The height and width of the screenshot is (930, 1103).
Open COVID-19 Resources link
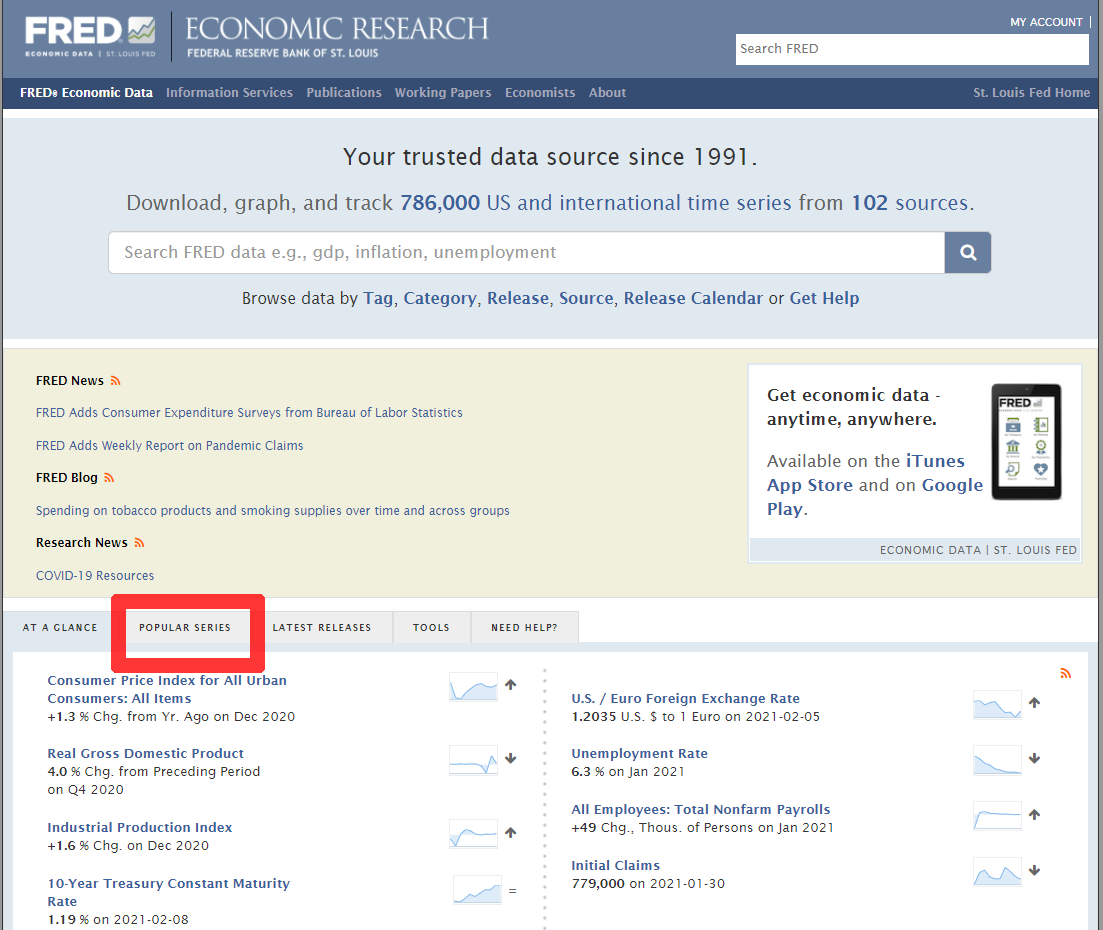click(95, 575)
